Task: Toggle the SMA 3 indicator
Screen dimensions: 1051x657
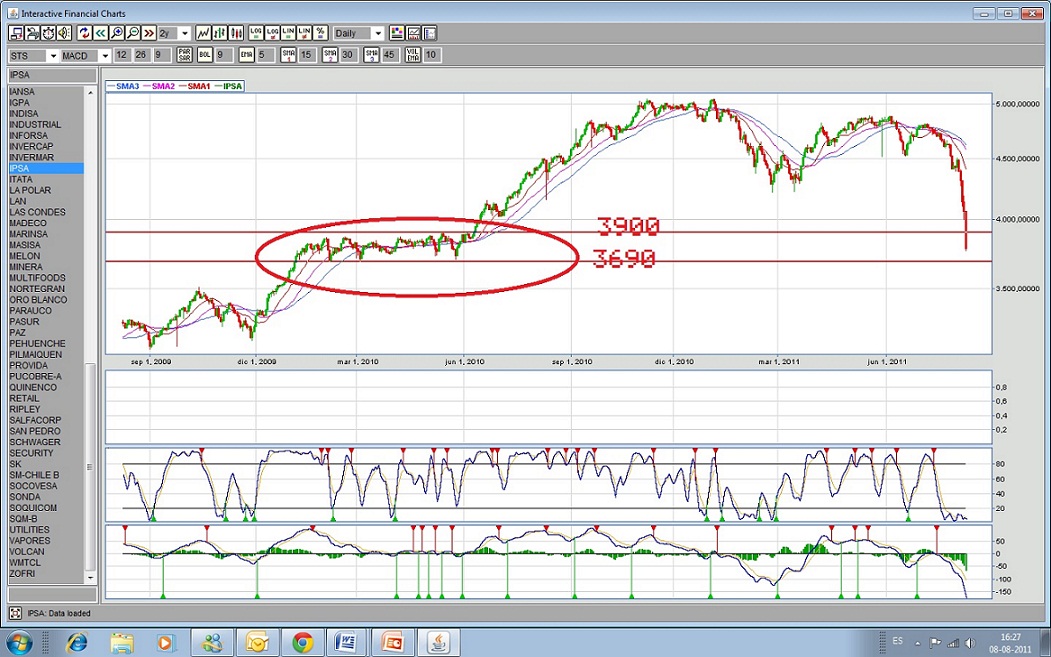Action: 371,55
